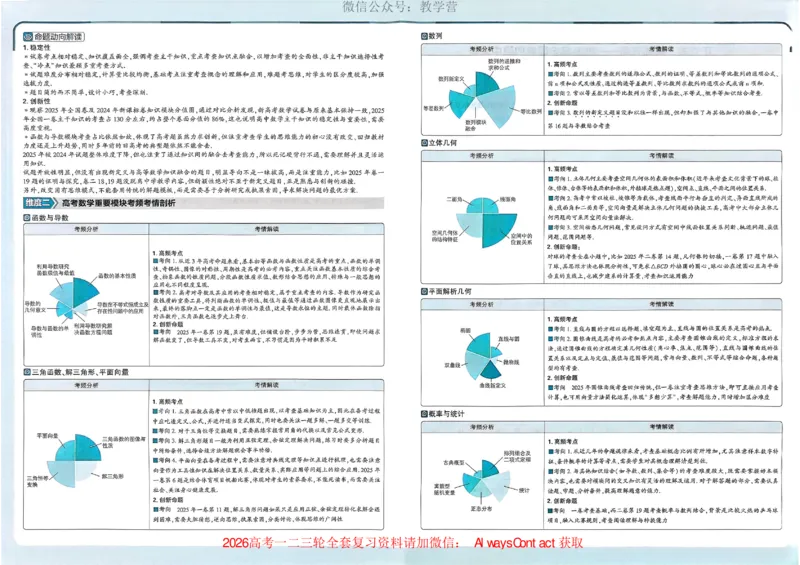Click 考情解读 header in 立体几何 table
800x565 pixels.
click(x=661, y=156)
